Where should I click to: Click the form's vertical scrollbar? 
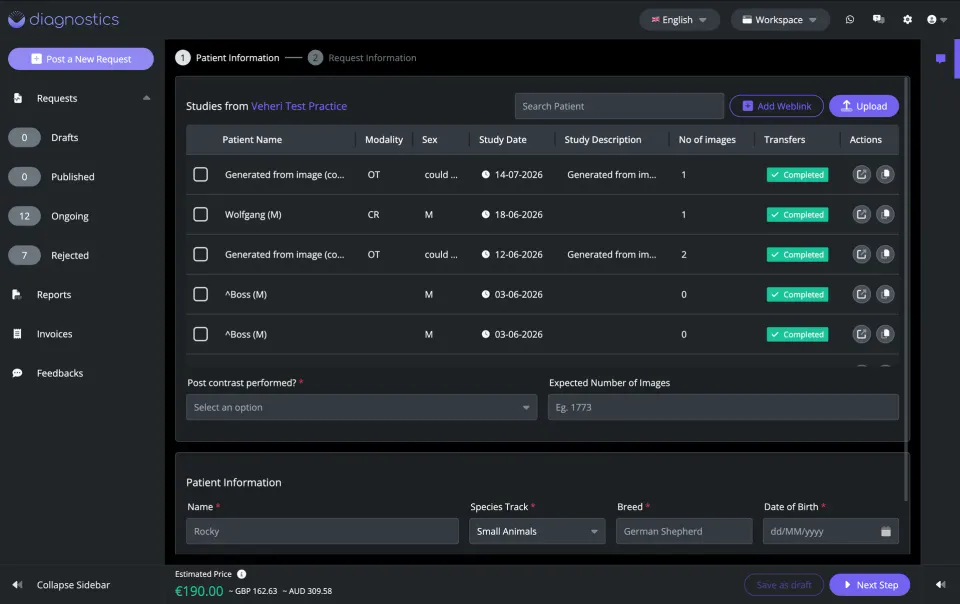906,288
